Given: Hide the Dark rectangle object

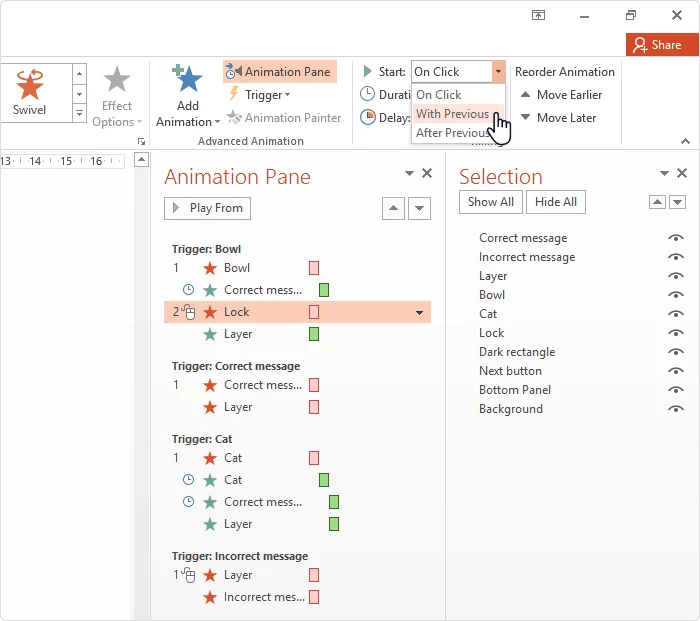Looking at the screenshot, I should [x=676, y=352].
